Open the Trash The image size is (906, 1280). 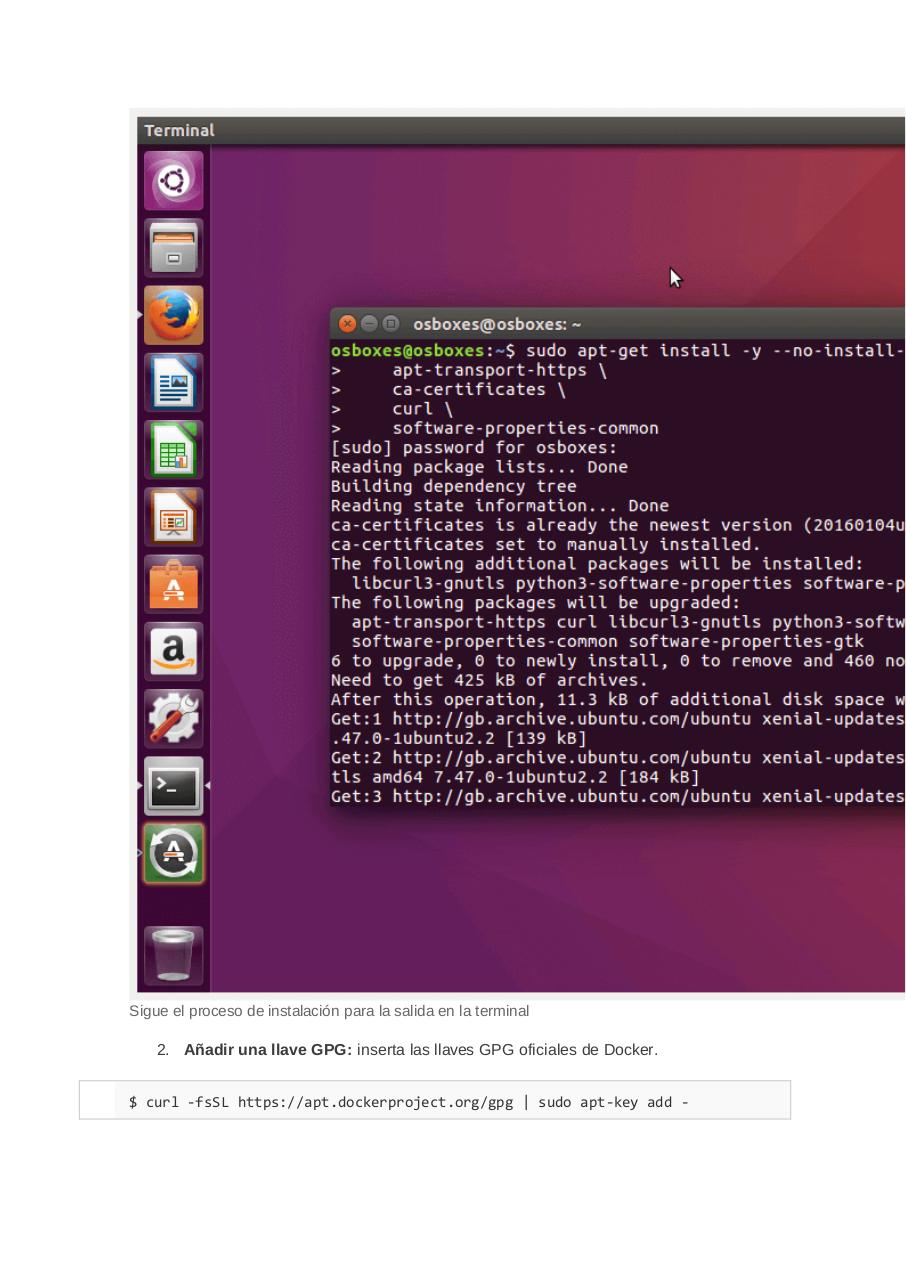tap(173, 955)
